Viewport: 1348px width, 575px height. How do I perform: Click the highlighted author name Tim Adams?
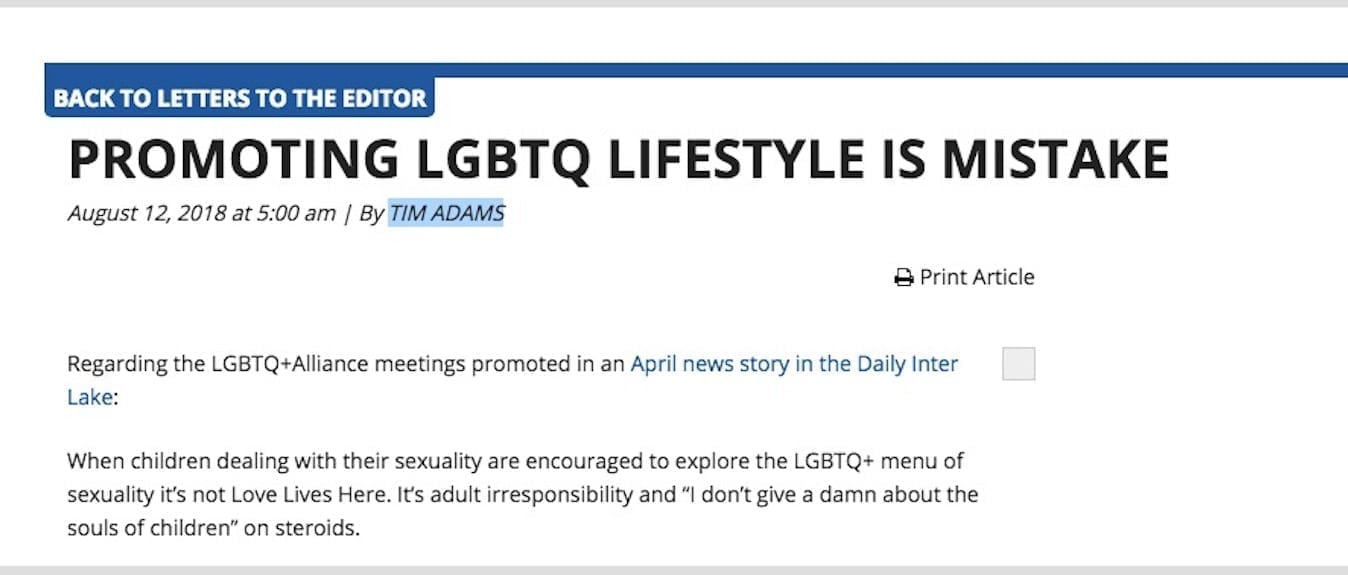tap(446, 213)
